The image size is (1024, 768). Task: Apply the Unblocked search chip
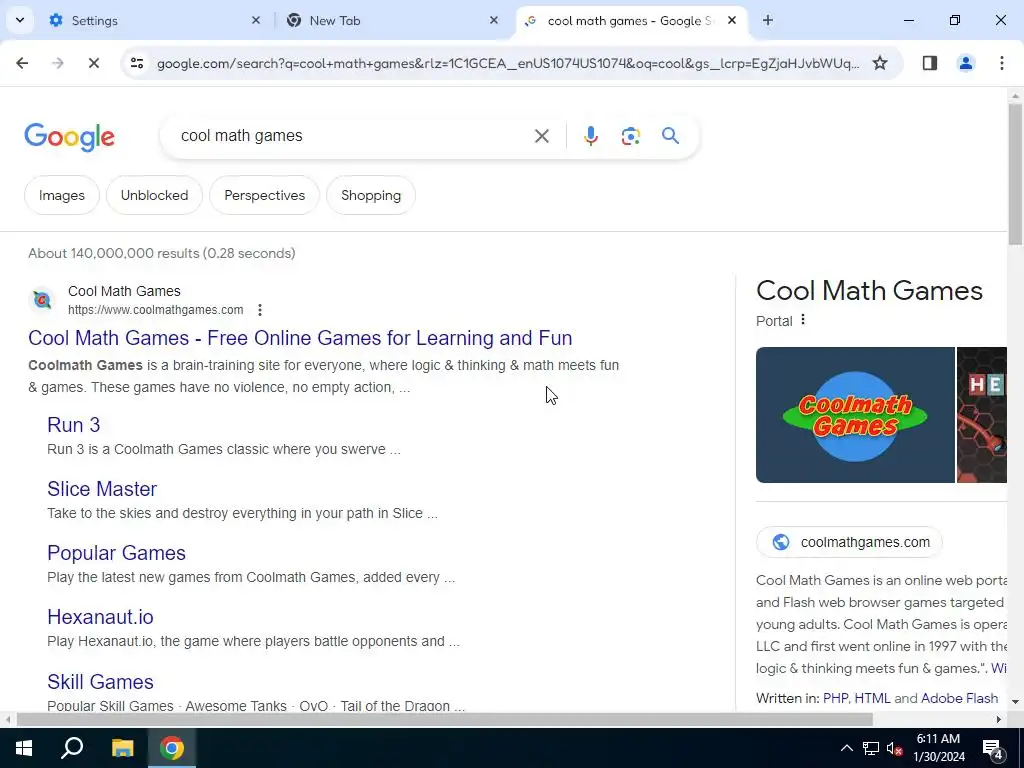coord(154,195)
